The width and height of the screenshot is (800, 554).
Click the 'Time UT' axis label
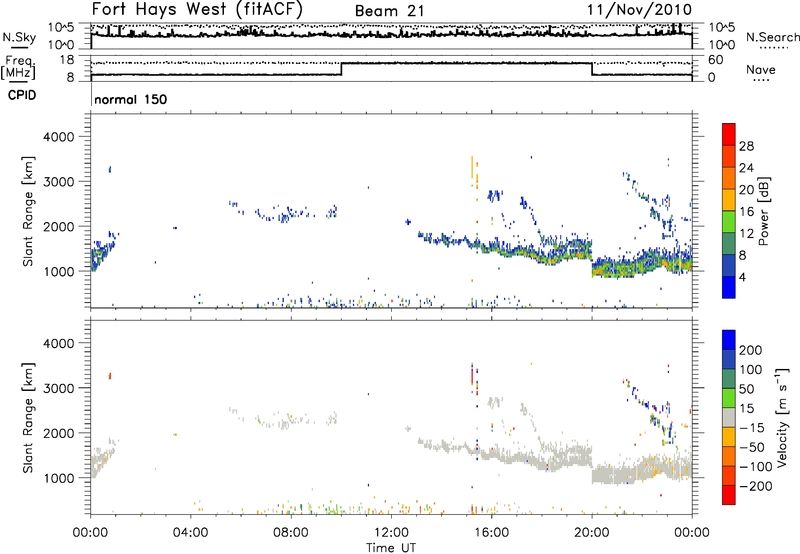click(391, 548)
